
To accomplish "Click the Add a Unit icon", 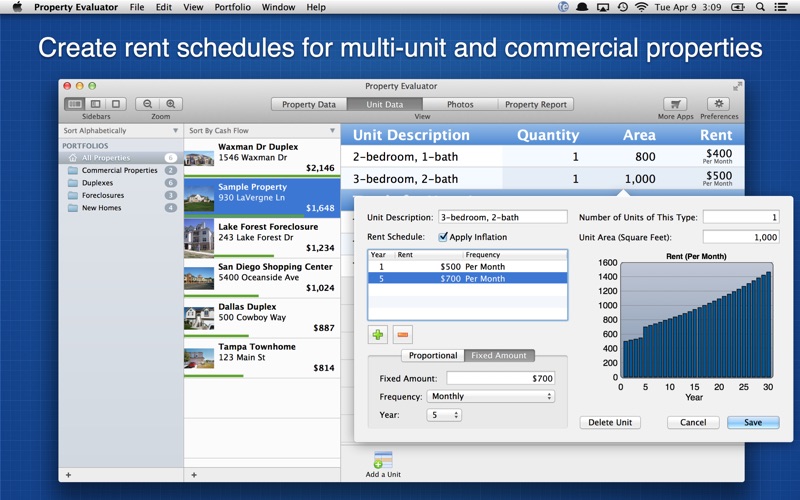I will pos(383,460).
